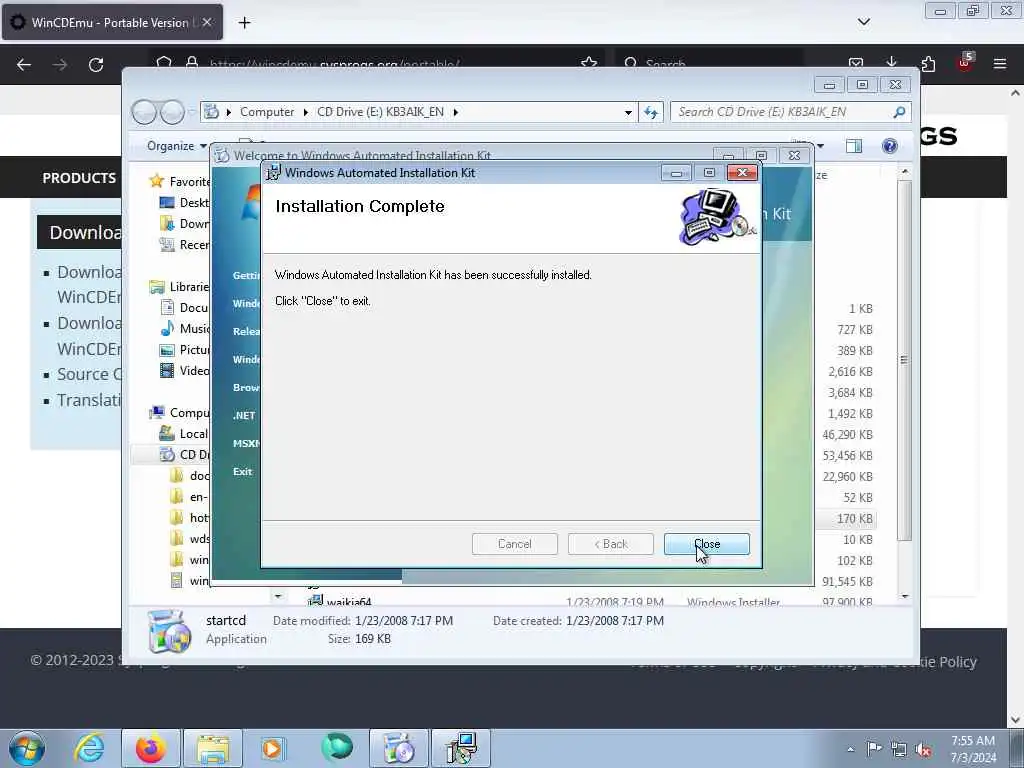The image size is (1024, 768).
Task: Click the Explorer scrollbar down arrow
Action: click(904, 596)
